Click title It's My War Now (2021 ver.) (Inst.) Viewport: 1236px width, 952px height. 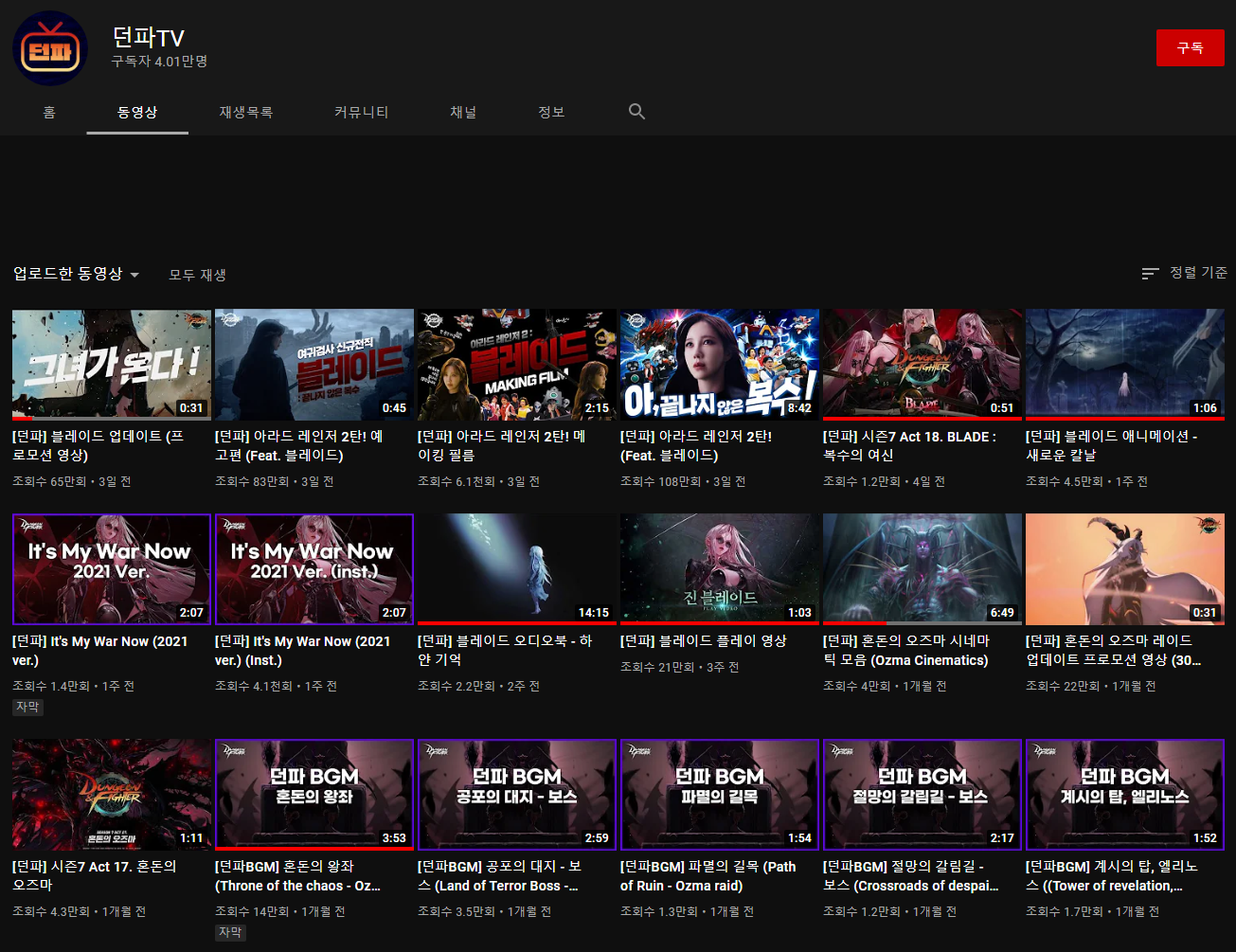pyautogui.click(x=303, y=651)
